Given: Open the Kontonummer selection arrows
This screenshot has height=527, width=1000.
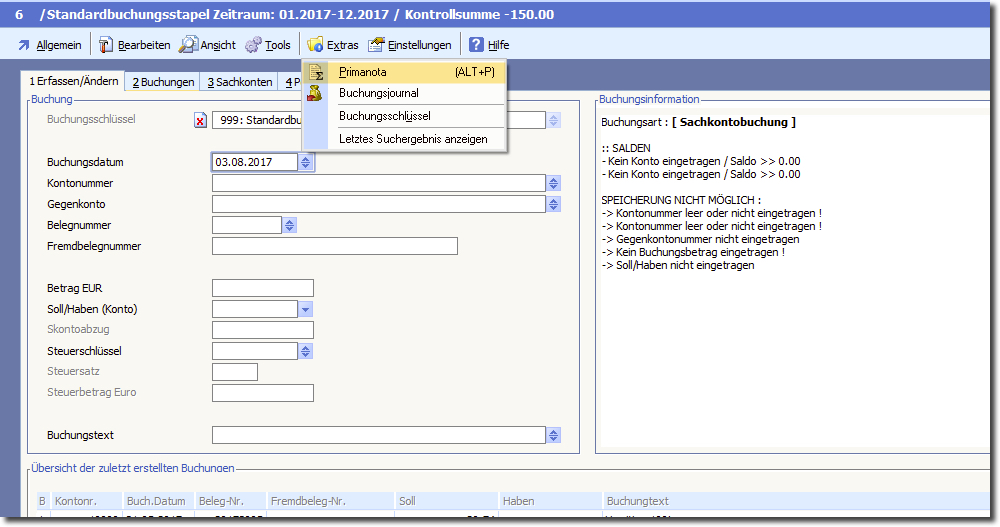Looking at the screenshot, I should coord(554,183).
